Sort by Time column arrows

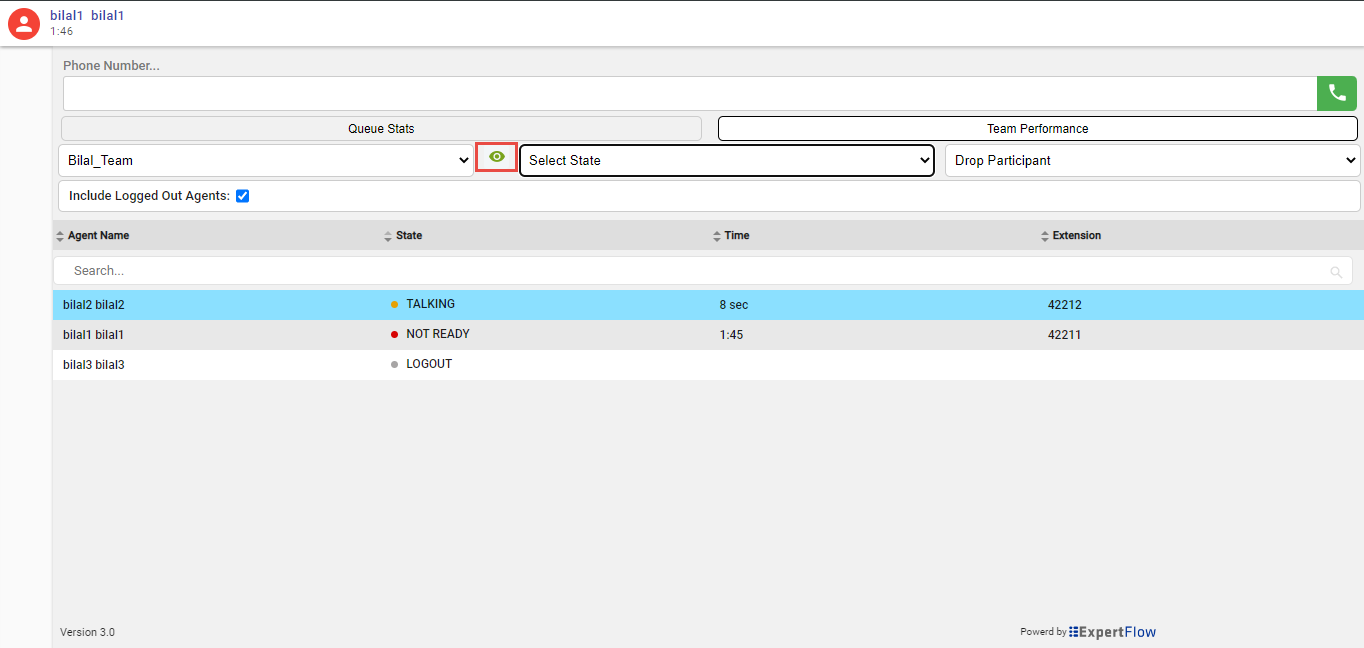pos(716,236)
